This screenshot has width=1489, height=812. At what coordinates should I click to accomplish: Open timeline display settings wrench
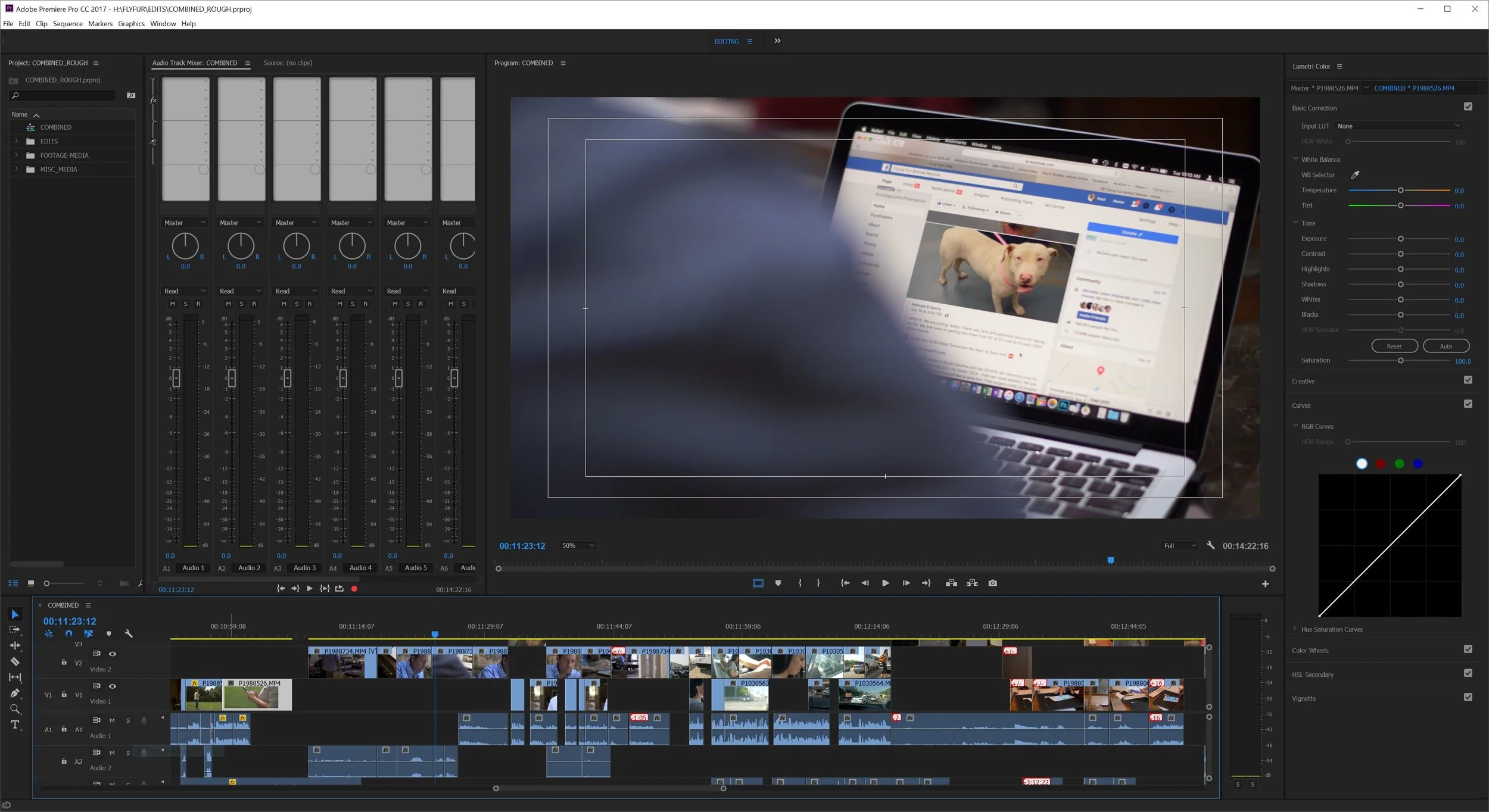[128, 634]
